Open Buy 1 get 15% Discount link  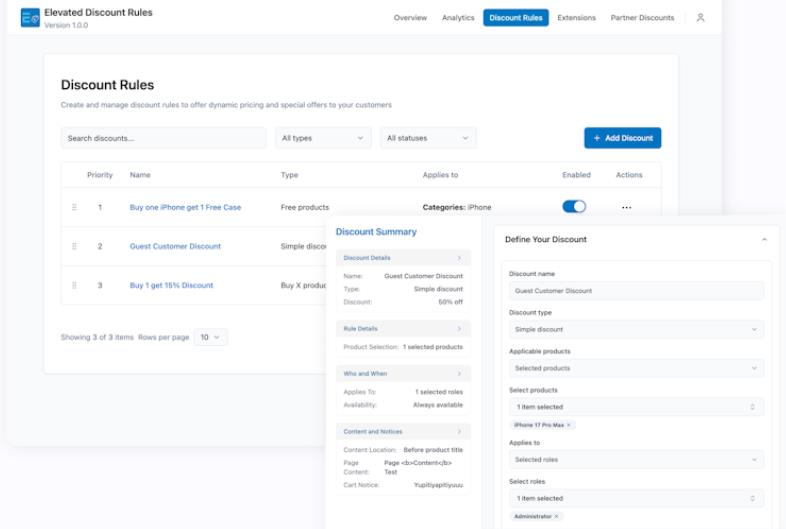point(171,285)
